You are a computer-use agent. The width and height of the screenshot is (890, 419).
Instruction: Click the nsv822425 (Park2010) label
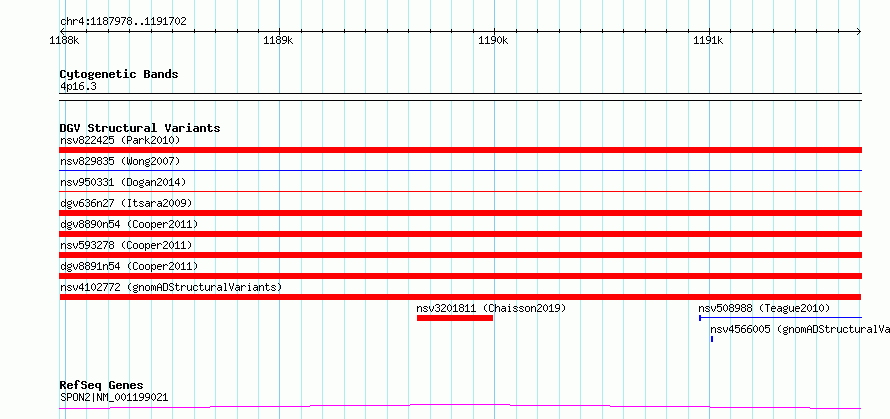120,140
